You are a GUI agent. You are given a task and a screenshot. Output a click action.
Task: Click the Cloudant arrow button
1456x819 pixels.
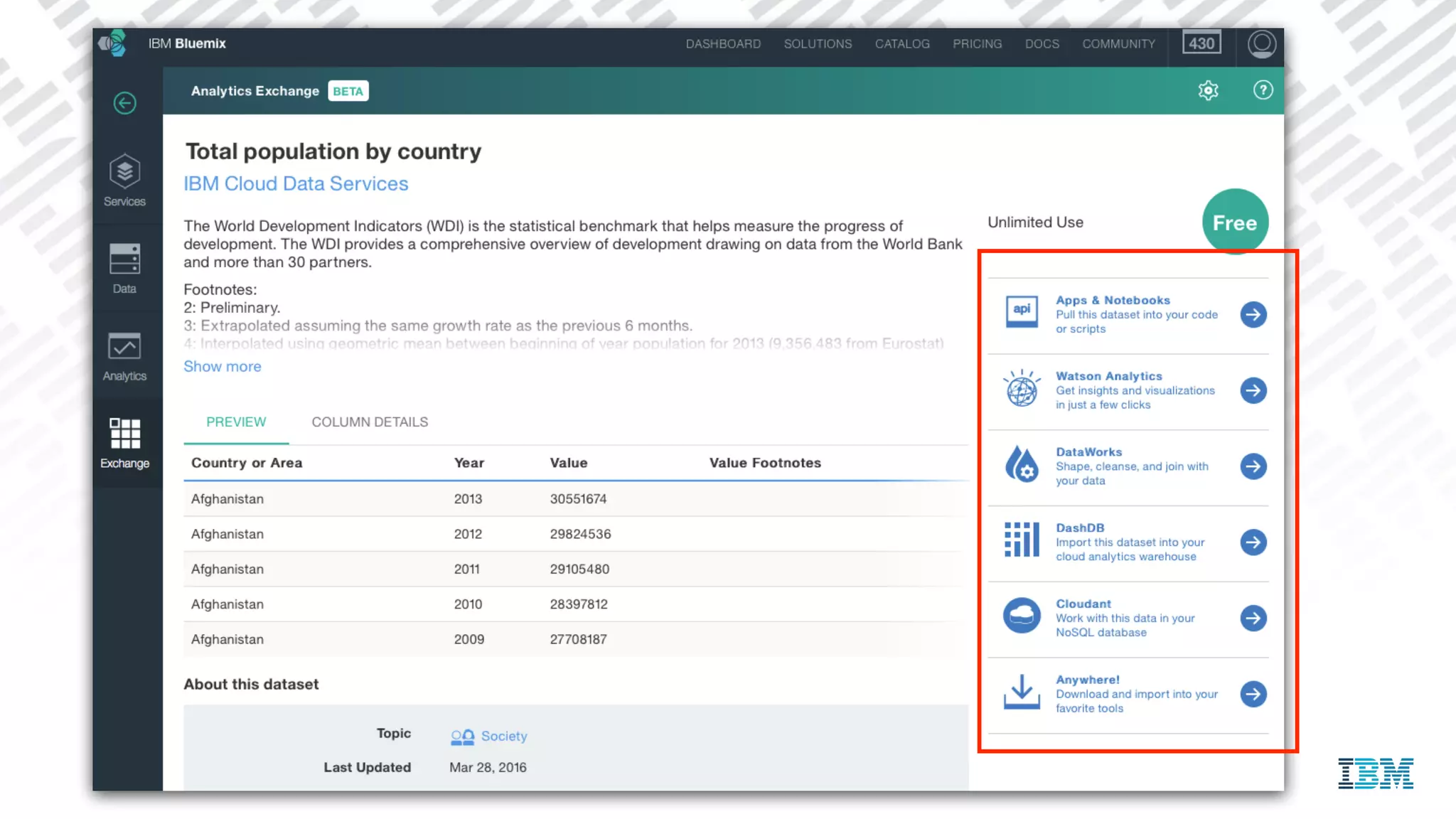[1253, 618]
